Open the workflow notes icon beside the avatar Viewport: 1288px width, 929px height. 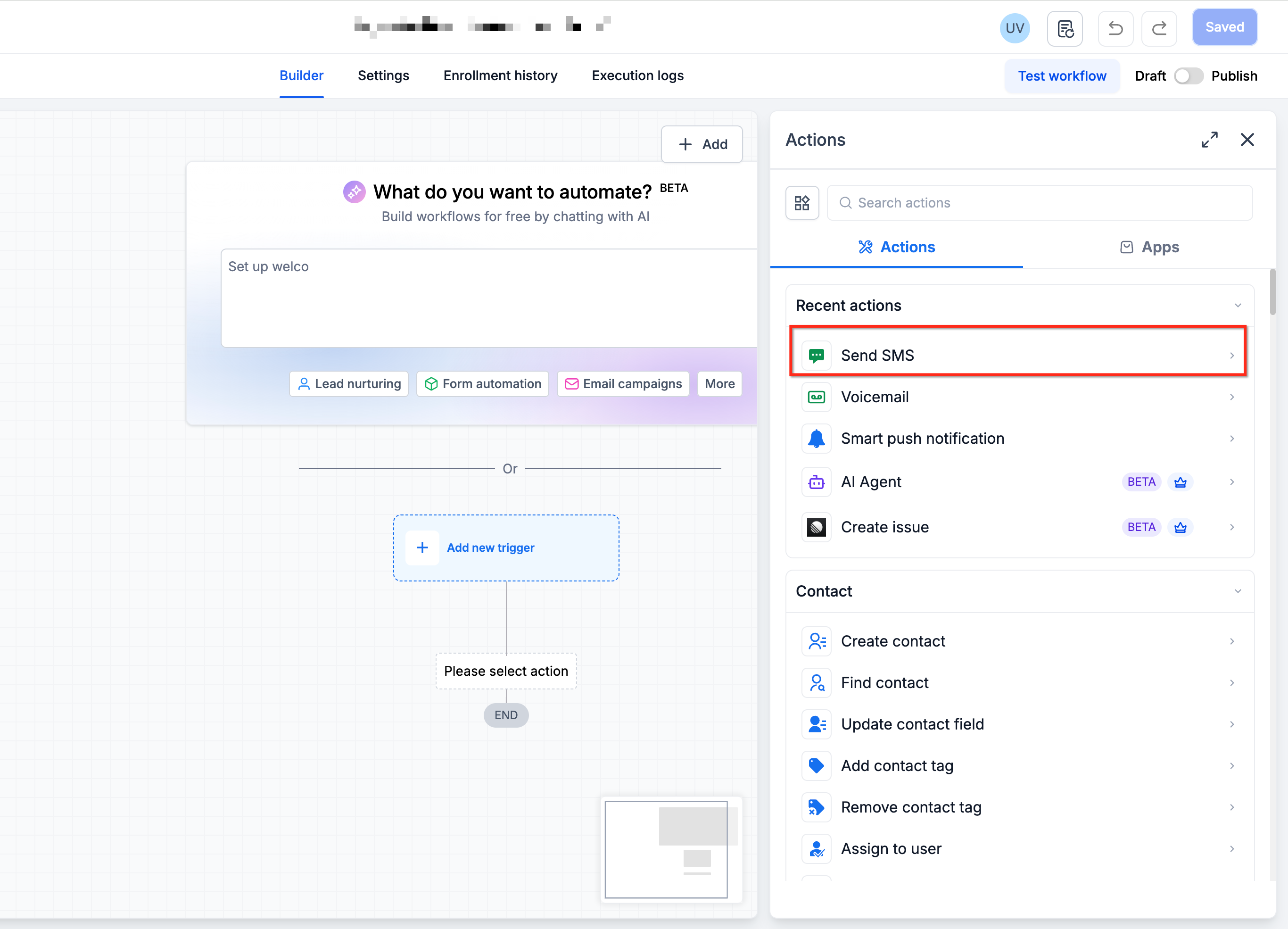1065,28
